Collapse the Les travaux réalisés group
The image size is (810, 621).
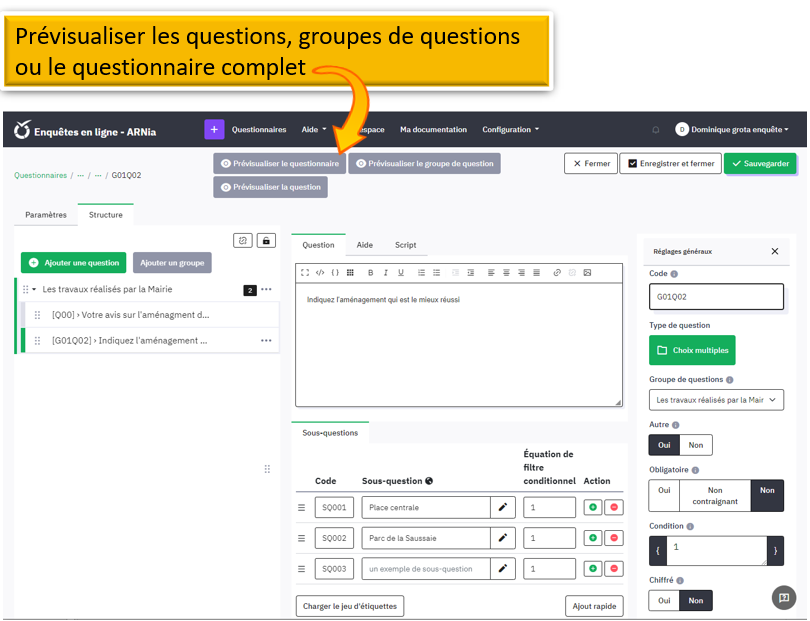(34, 290)
